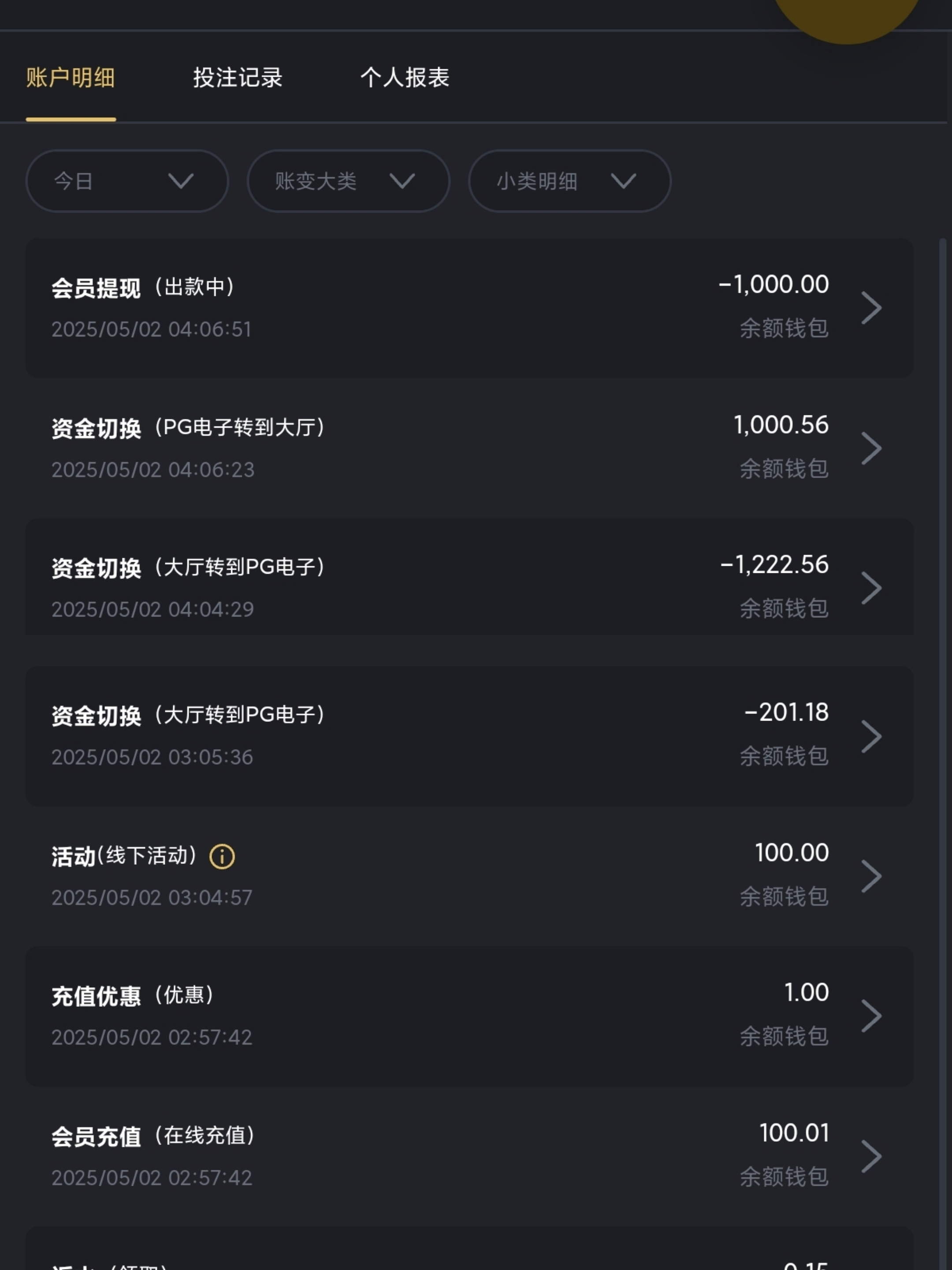Click the 会员提现 (出款中) entry title
The image size is (952, 1270).
pyautogui.click(x=143, y=287)
